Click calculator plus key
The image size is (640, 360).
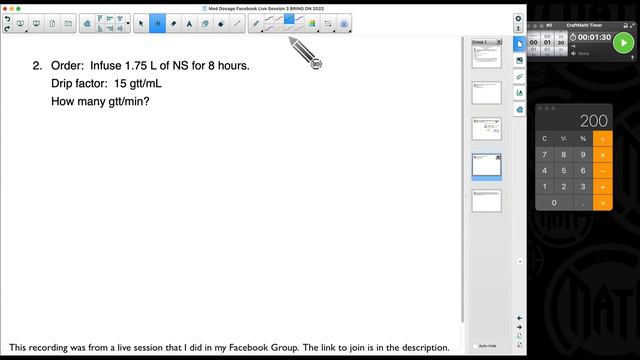[x=603, y=187]
